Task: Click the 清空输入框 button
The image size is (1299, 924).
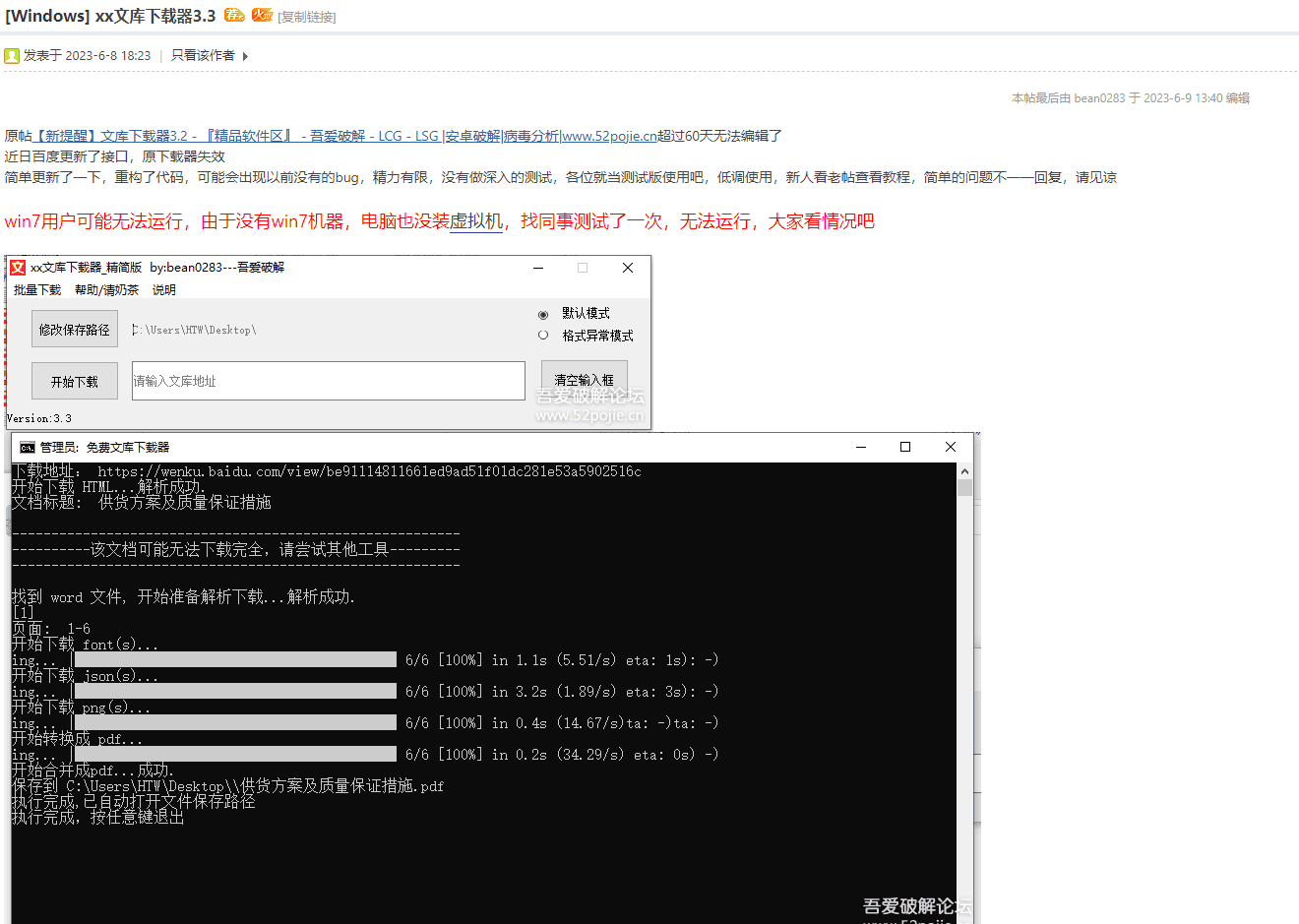Action: click(585, 380)
